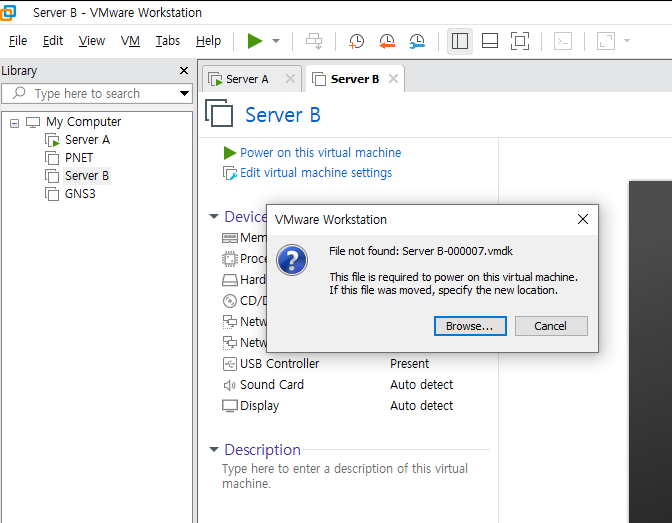Viewport: 672px width, 523px height.
Task: Click the USB Controller 'Present' value
Action: tap(409, 364)
